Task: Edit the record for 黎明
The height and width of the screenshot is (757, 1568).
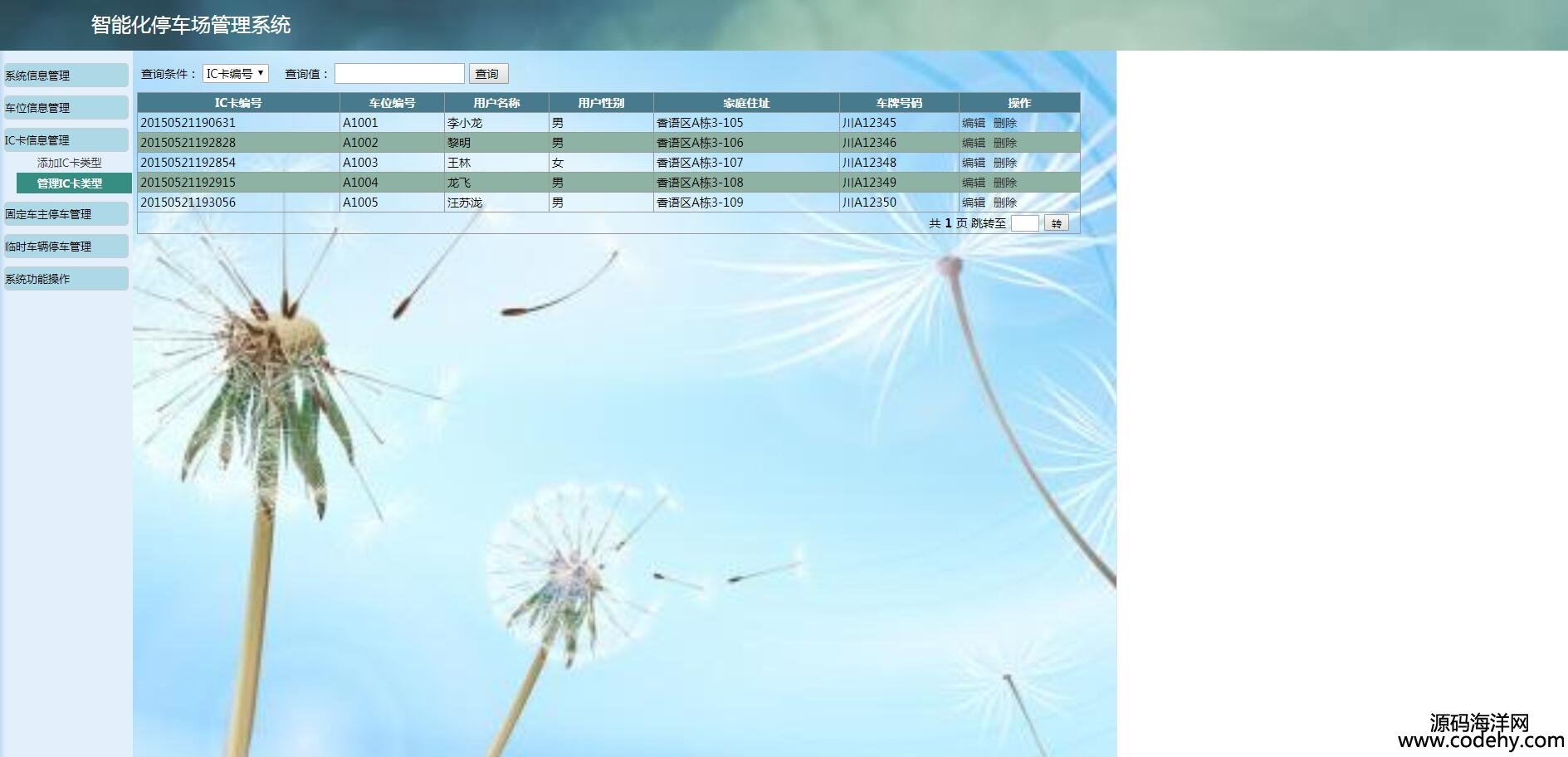Action: [x=974, y=143]
